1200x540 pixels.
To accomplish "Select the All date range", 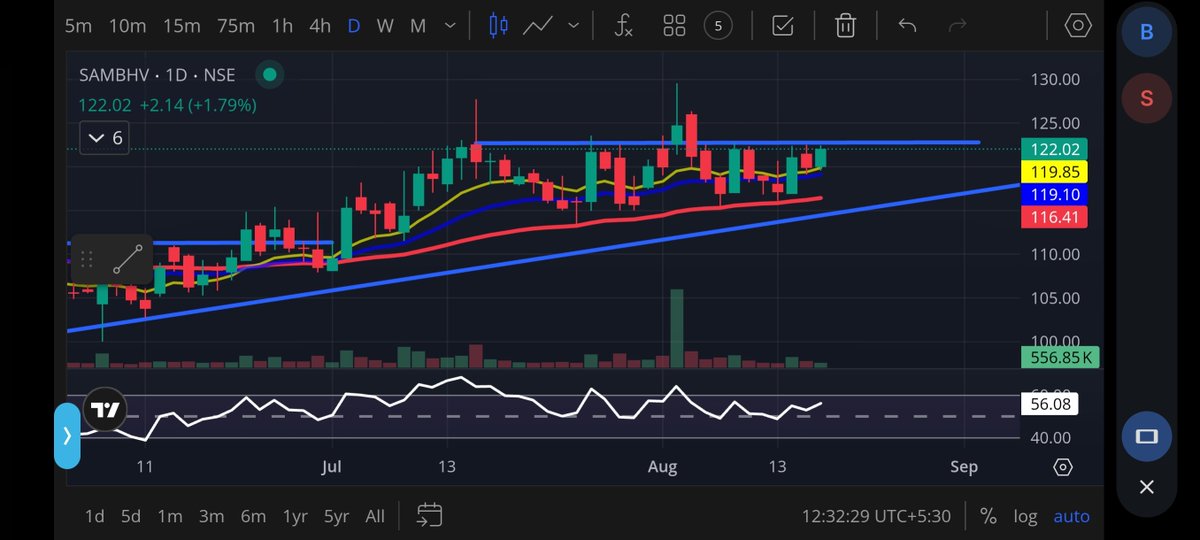I will [375, 516].
